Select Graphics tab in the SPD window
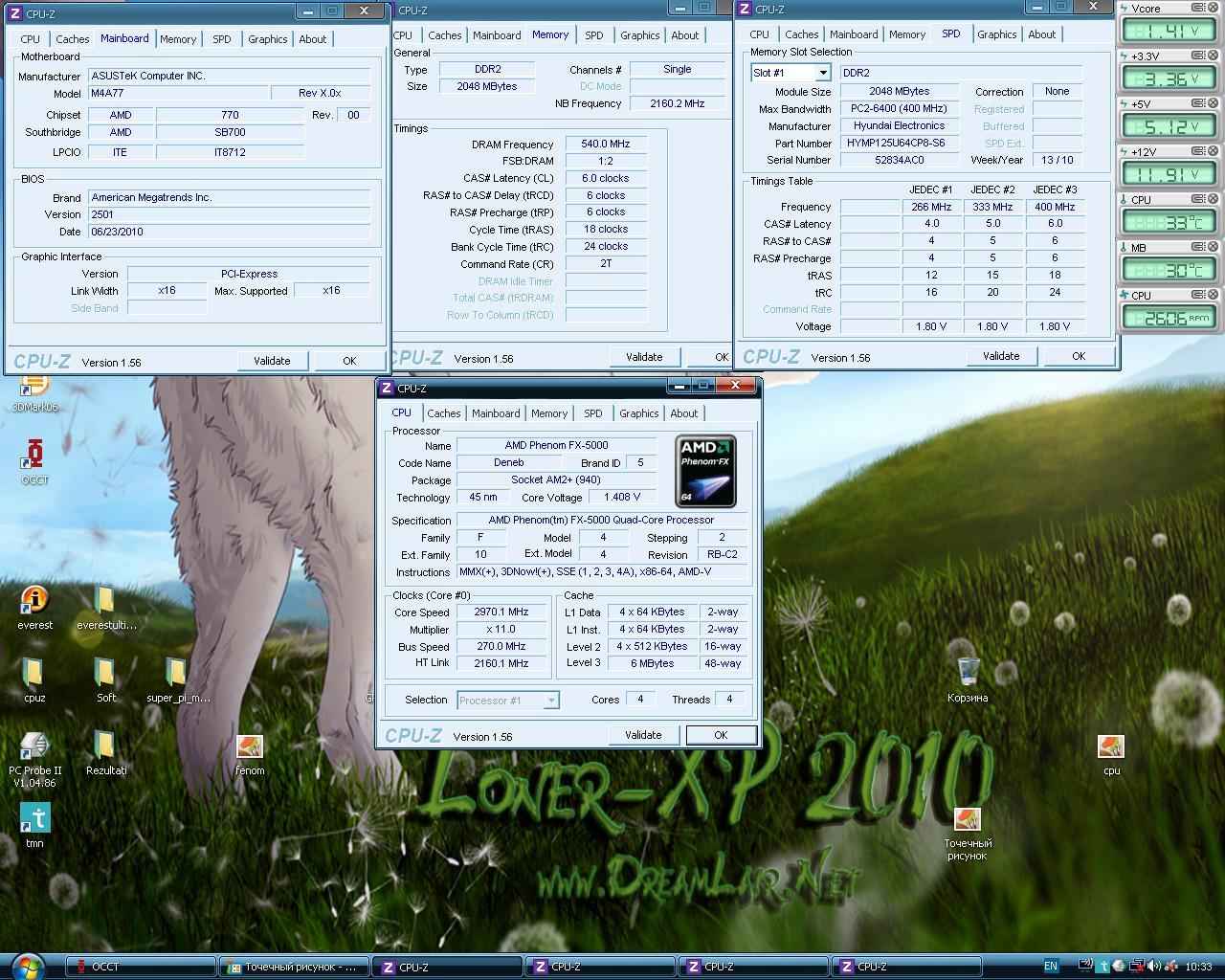Screen dimensions: 1225x980 [996, 34]
